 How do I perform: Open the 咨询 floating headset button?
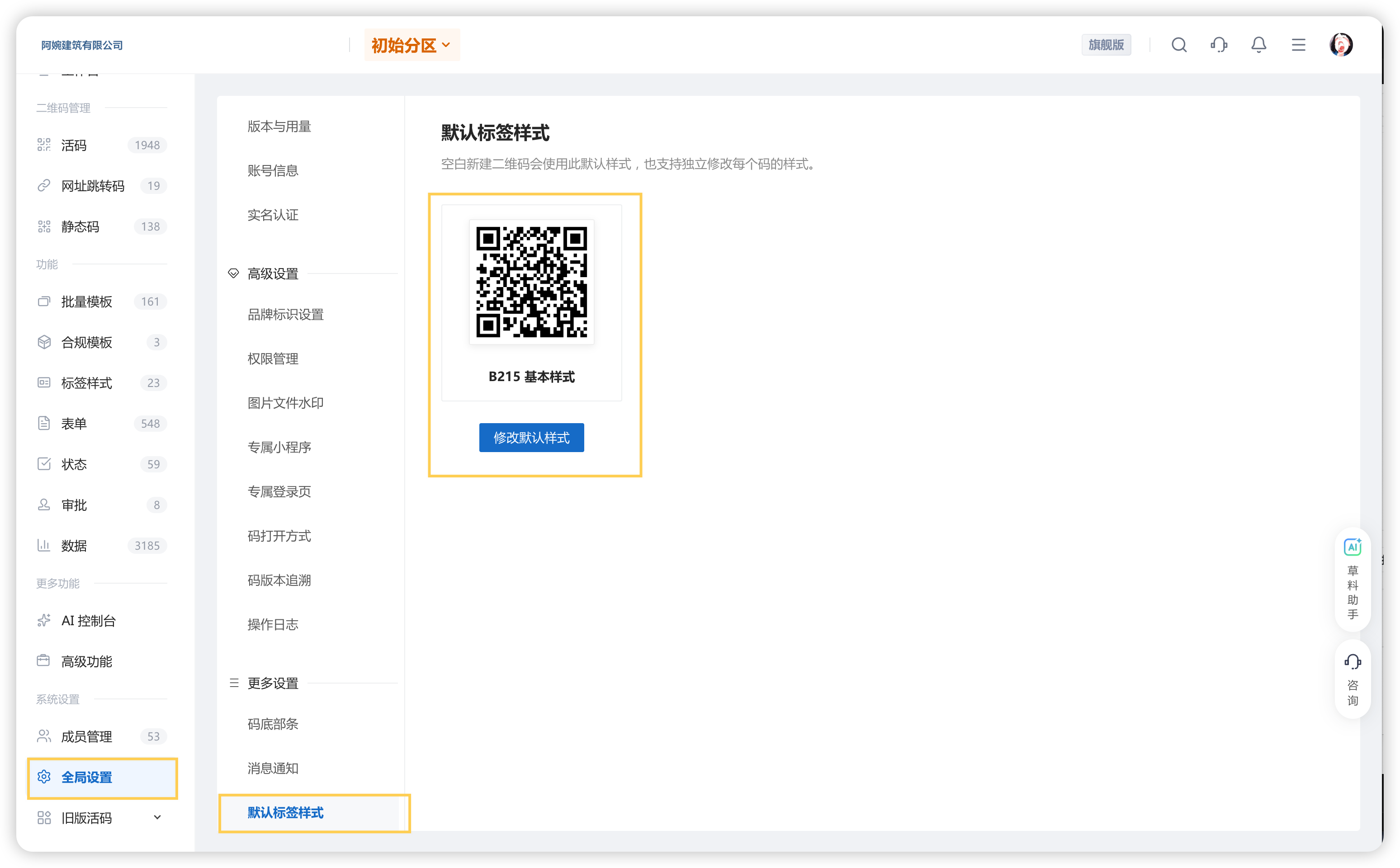pos(1353,679)
